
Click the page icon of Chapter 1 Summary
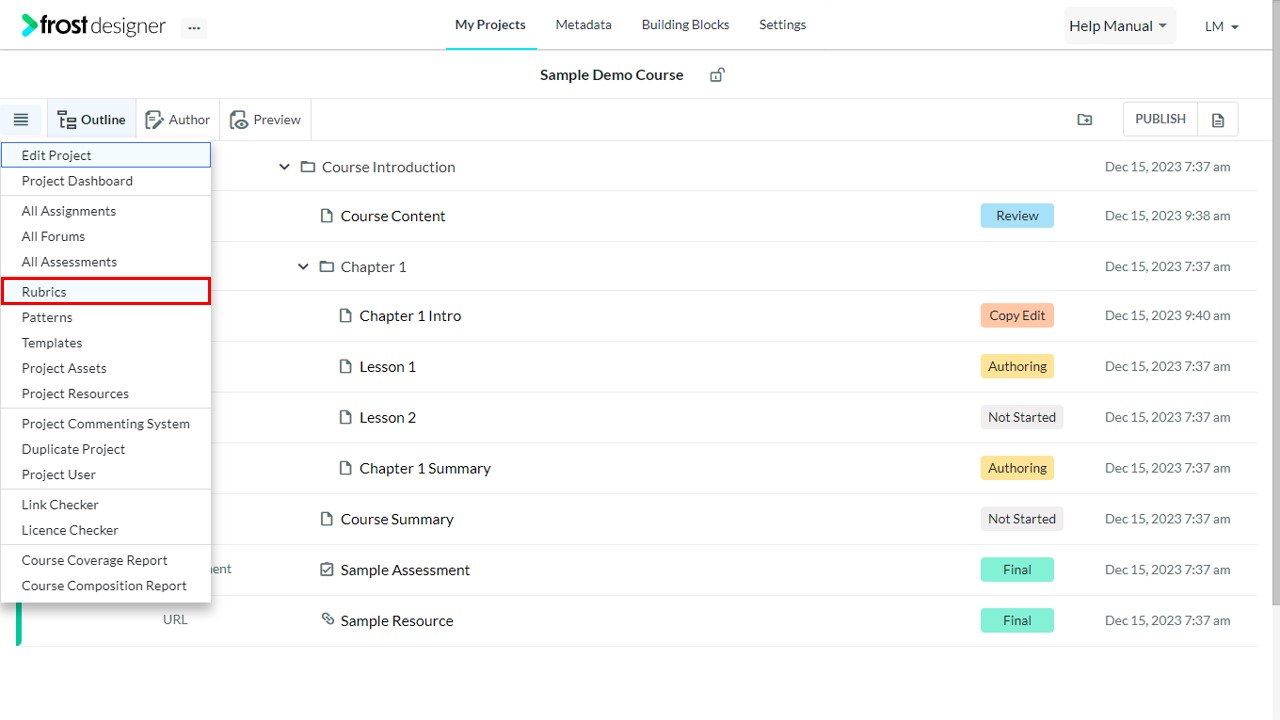(x=345, y=468)
